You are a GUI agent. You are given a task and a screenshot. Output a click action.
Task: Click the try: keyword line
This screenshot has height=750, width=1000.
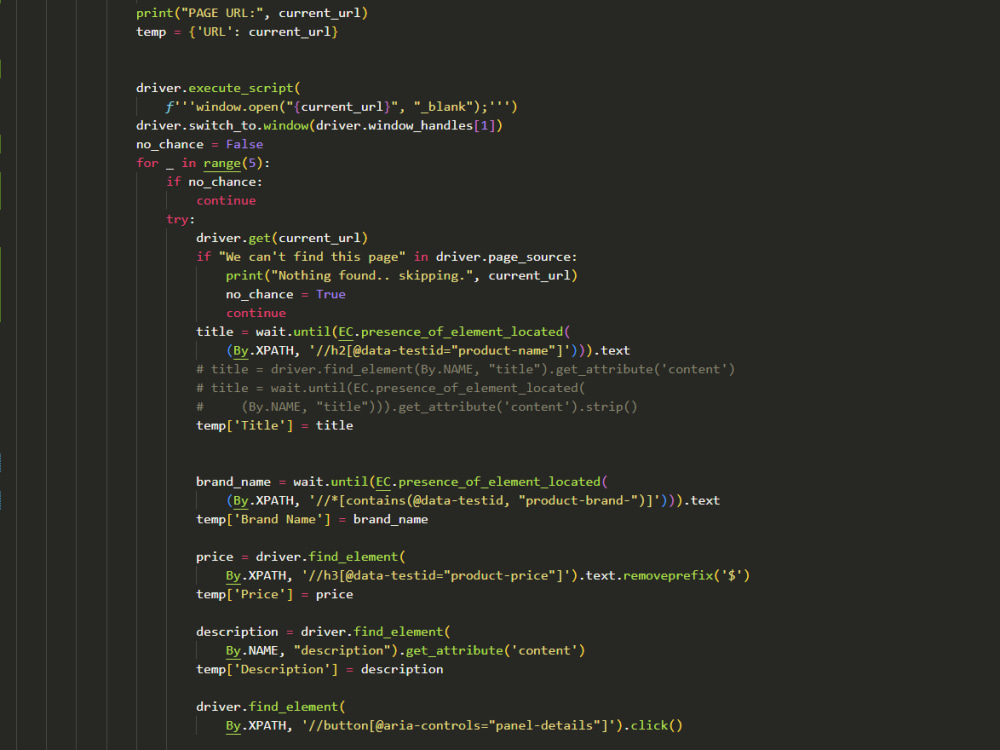tap(180, 219)
